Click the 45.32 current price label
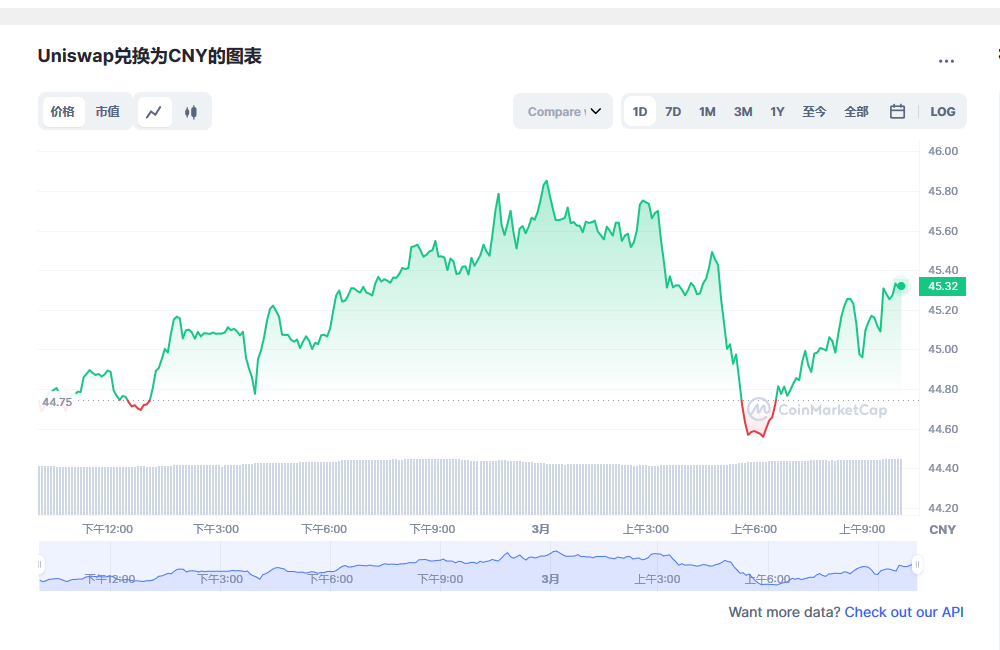Viewport: 1000px width, 650px height. (943, 286)
